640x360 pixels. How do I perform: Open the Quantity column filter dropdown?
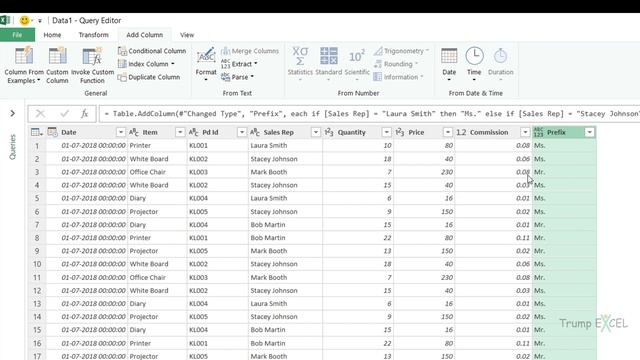pos(387,132)
